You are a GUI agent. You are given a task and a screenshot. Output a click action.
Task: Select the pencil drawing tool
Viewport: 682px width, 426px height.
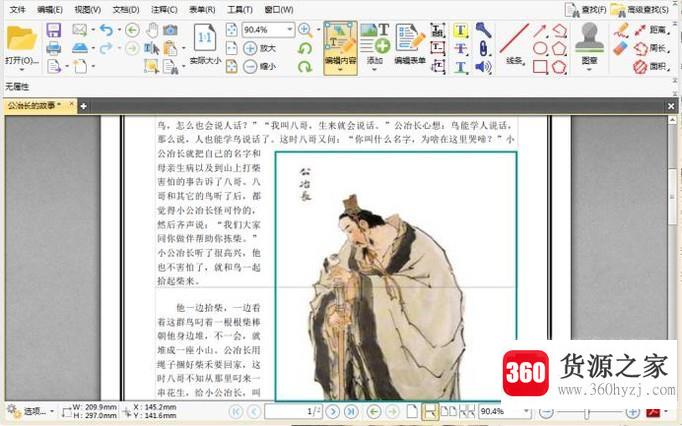pos(622,30)
